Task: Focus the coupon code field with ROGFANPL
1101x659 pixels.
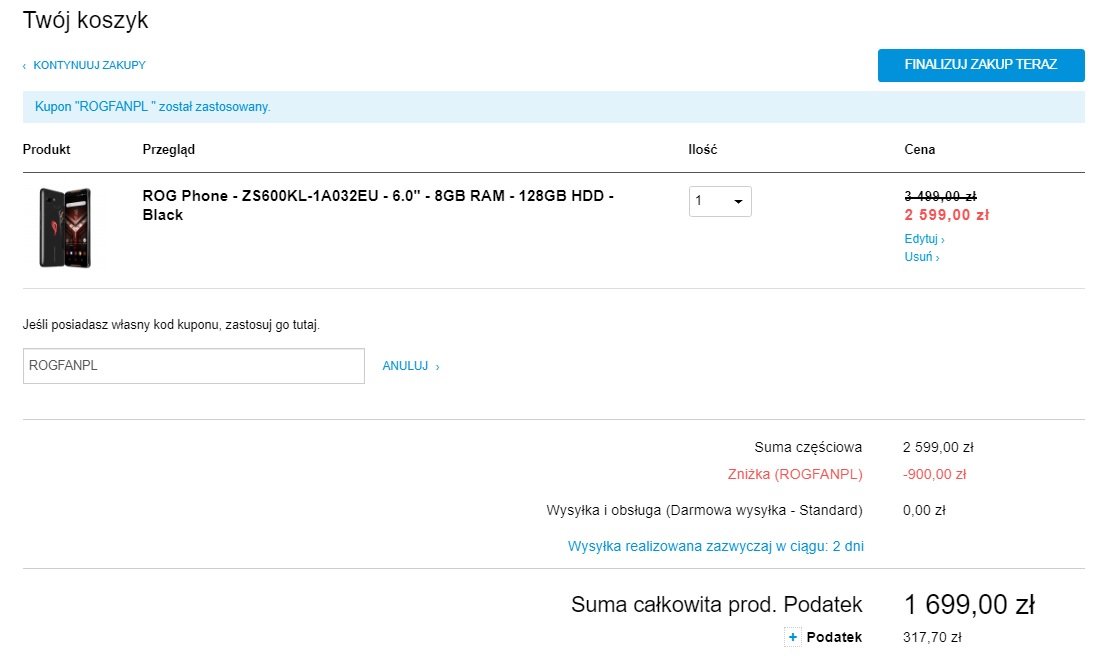Action: [194, 366]
